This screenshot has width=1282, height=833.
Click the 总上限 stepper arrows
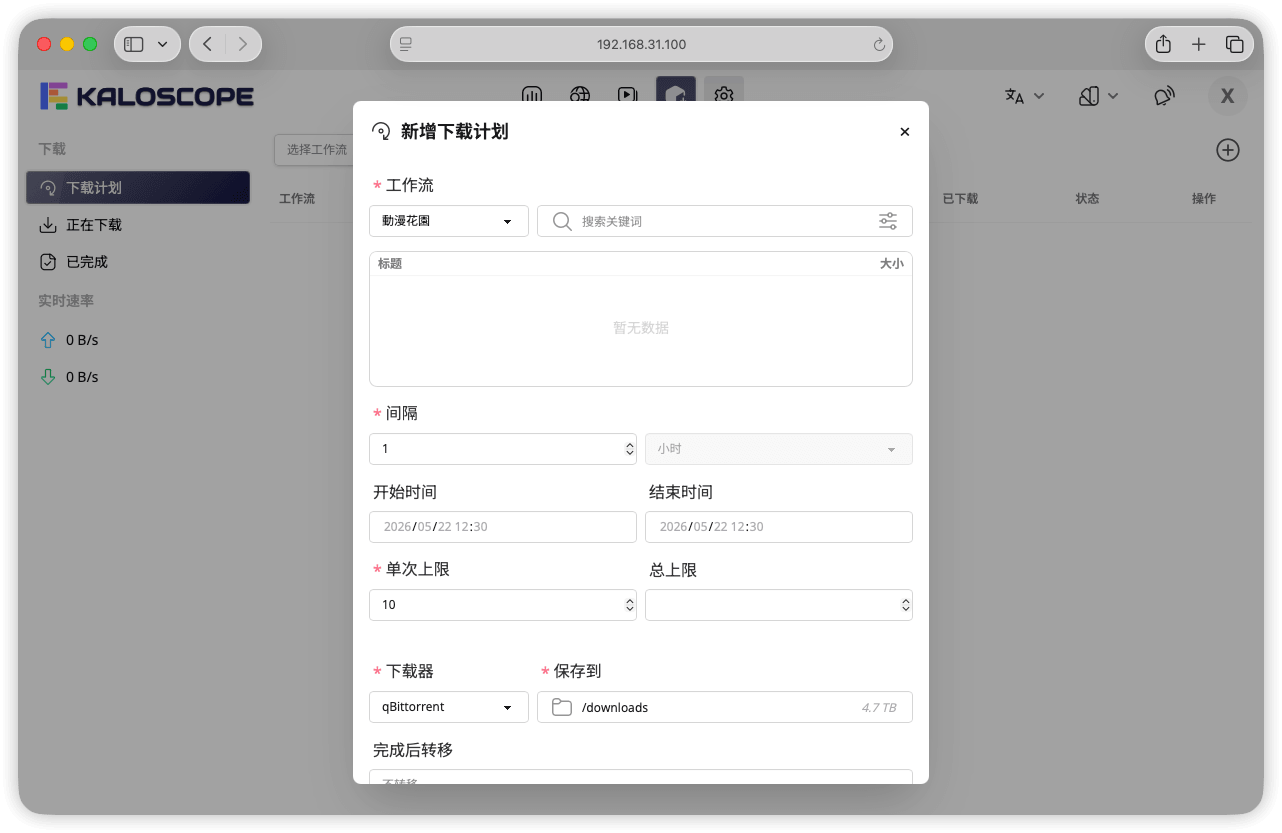905,605
